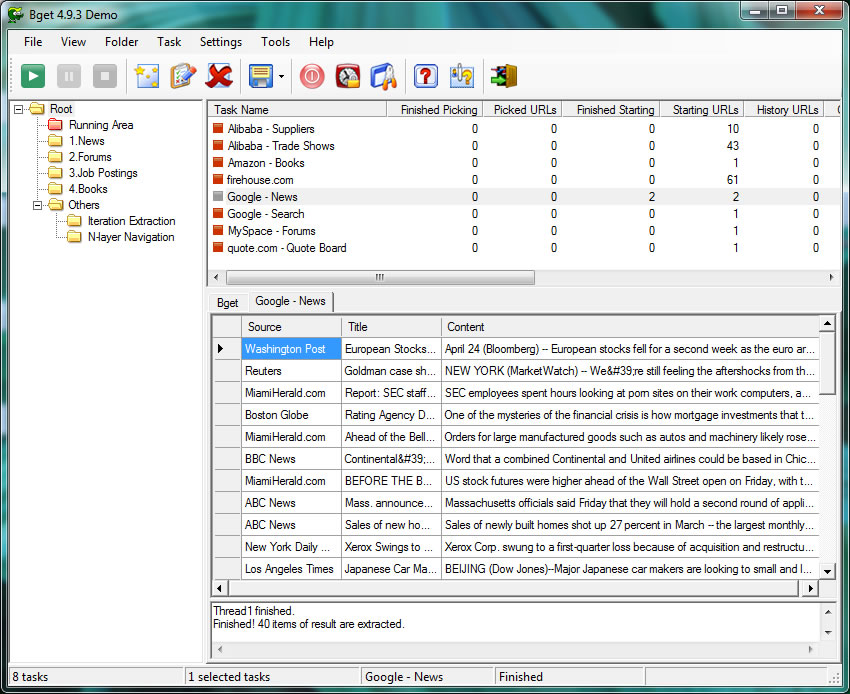
Task: Open the dropdown arrow beside Save icon
Action: [x=281, y=76]
